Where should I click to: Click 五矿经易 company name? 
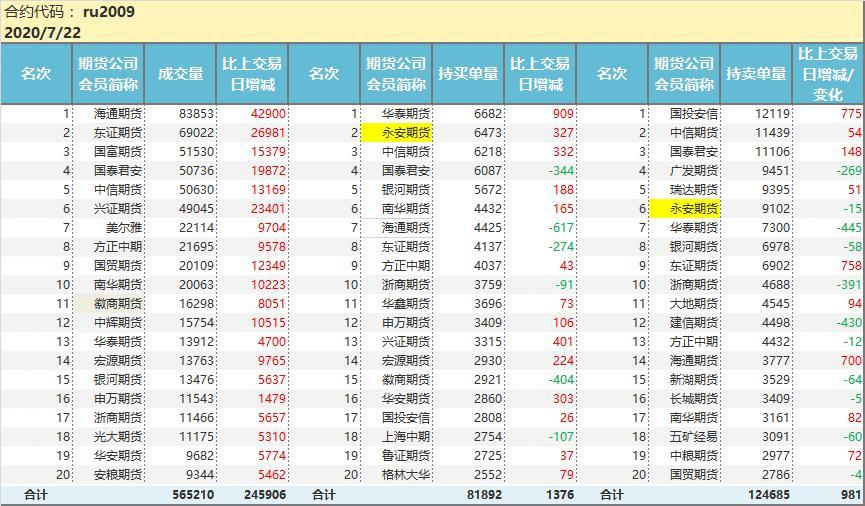click(x=693, y=436)
